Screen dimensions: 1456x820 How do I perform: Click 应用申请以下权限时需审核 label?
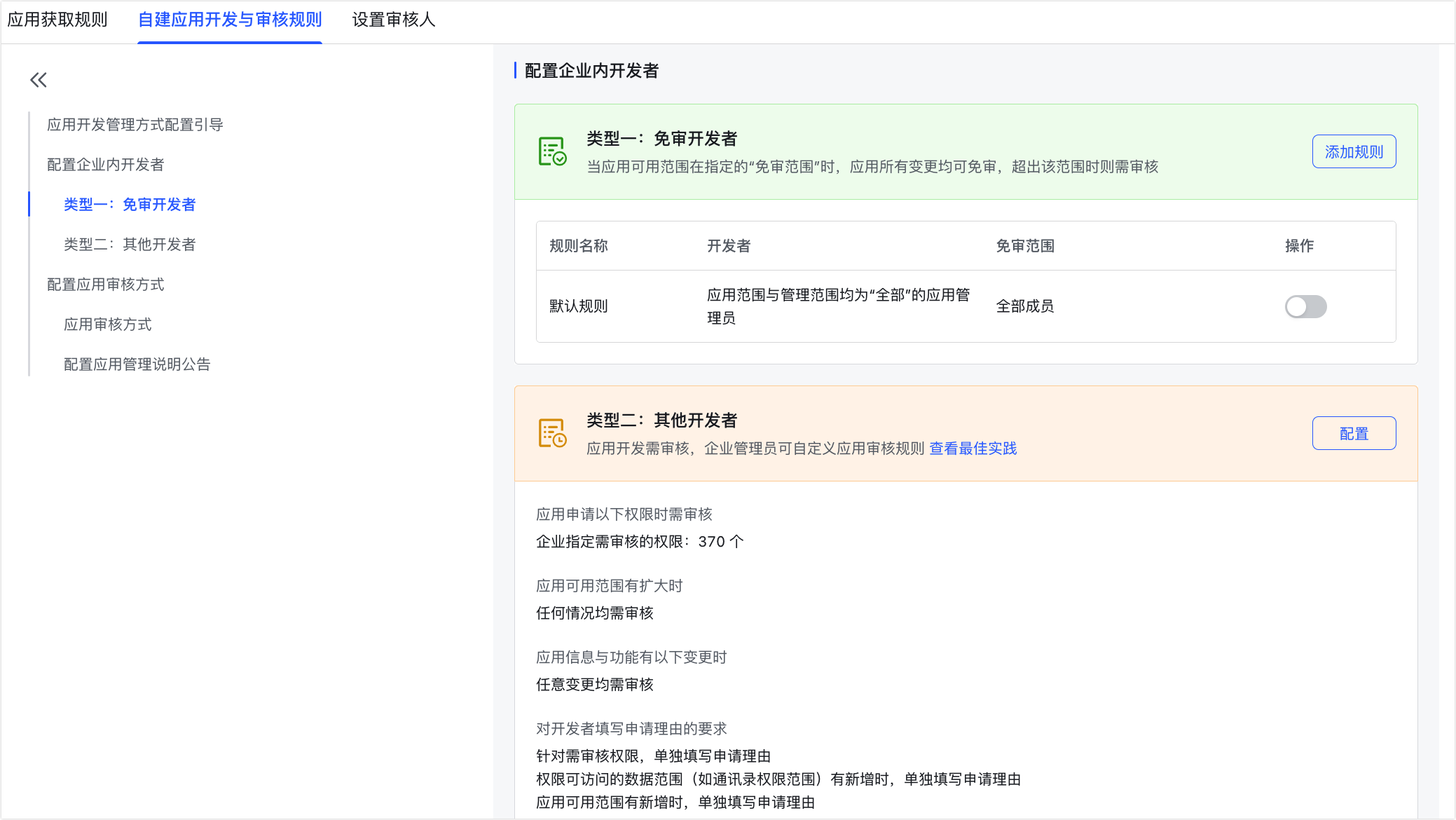click(624, 514)
